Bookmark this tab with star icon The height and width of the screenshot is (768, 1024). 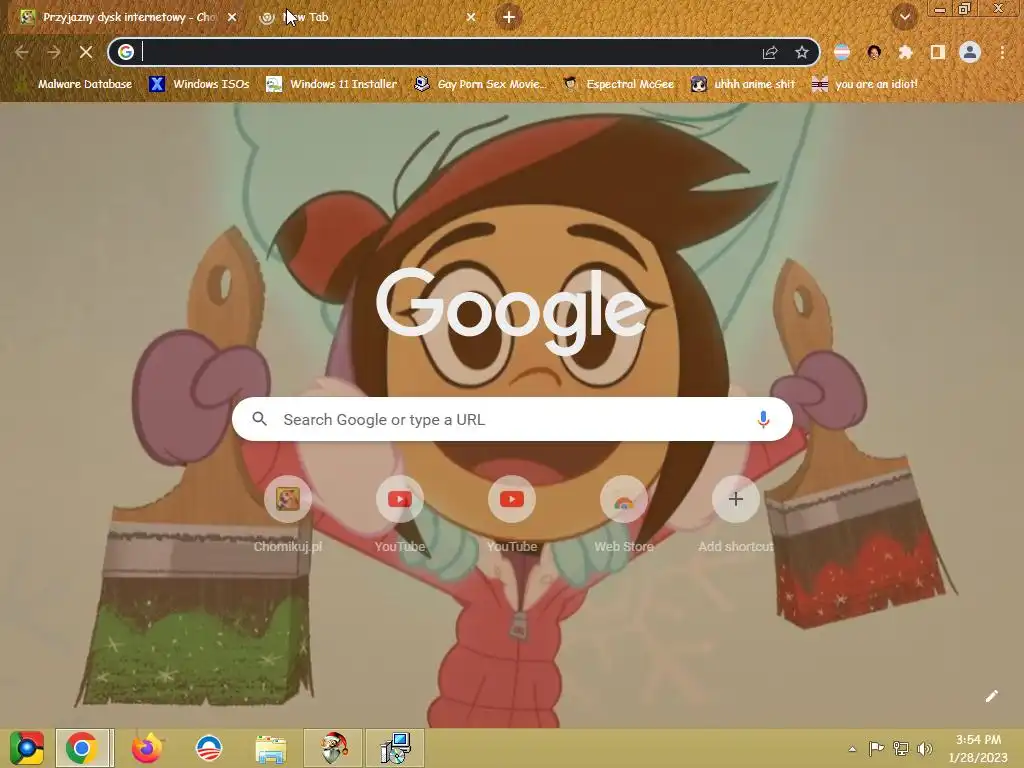pos(802,52)
